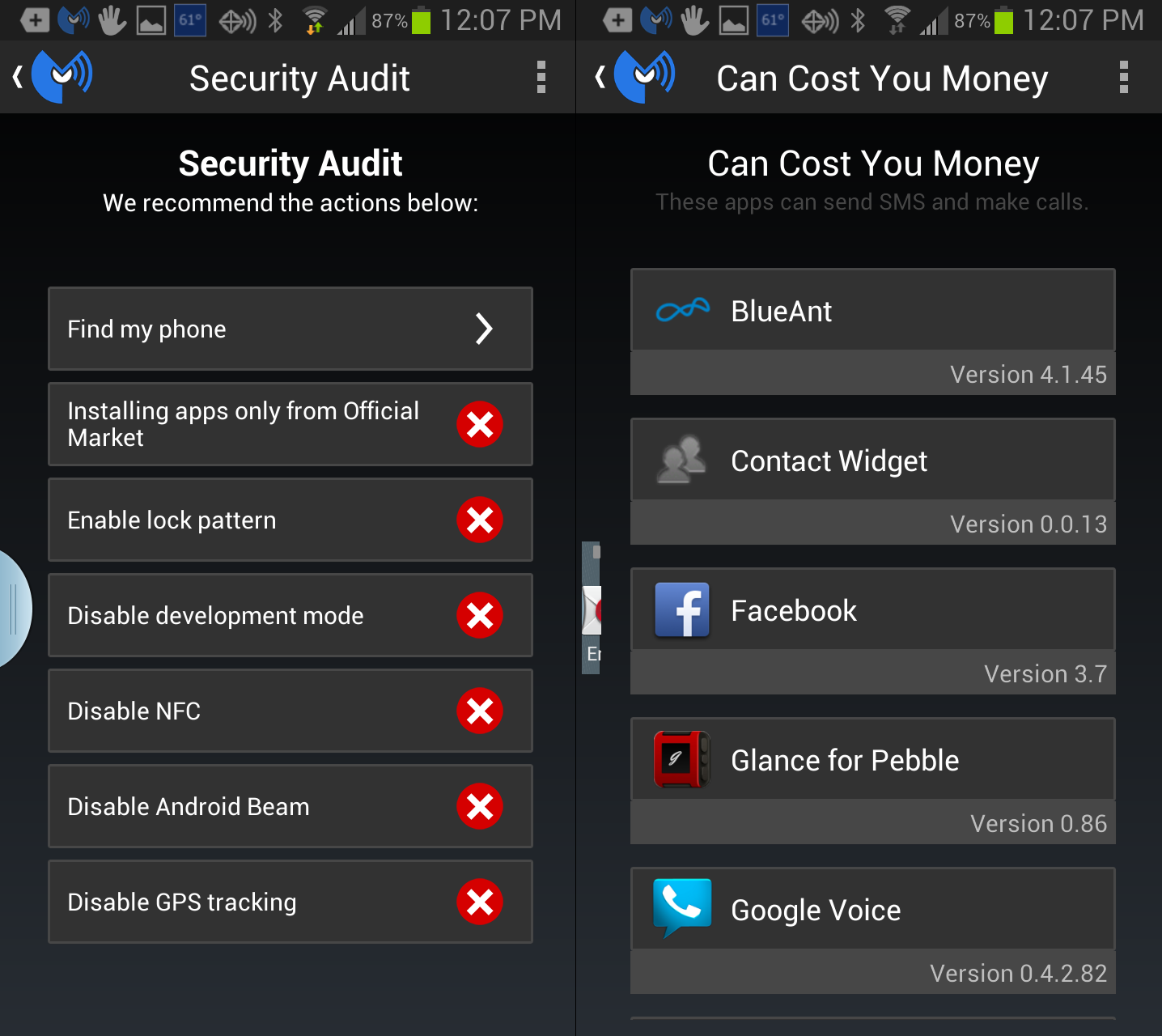The image size is (1162, 1036).
Task: Toggle the red X for Disable GPS tracking
Action: 480,902
